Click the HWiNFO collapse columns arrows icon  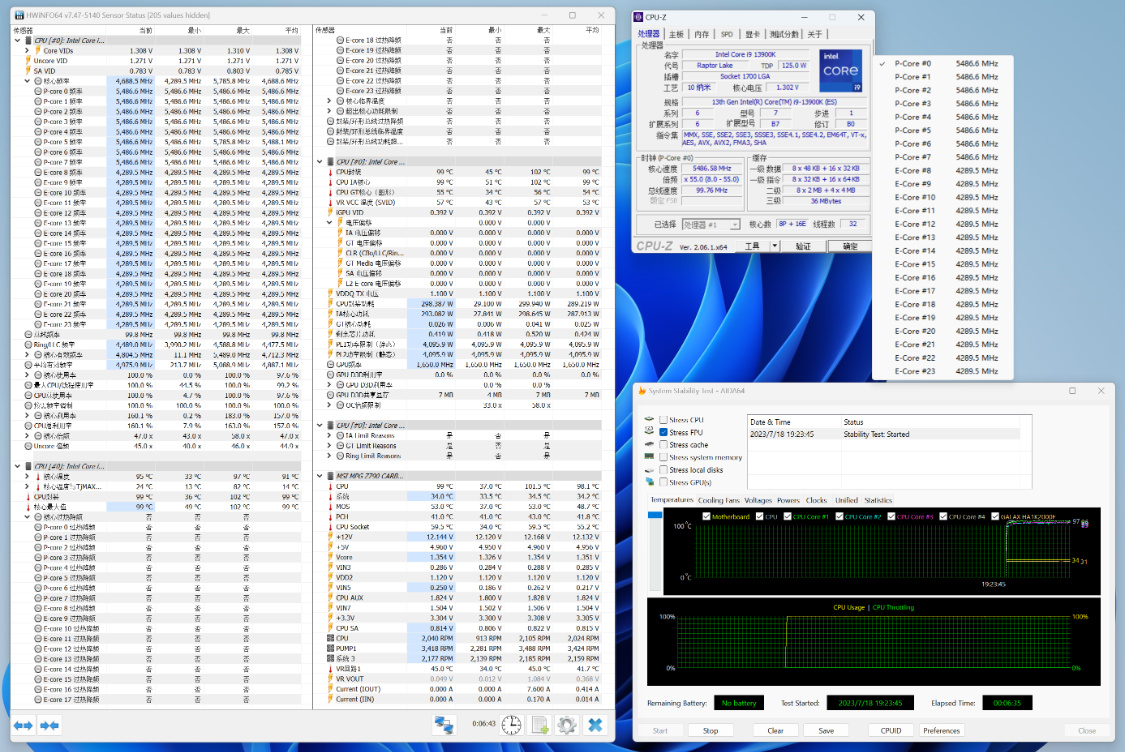(x=48, y=725)
